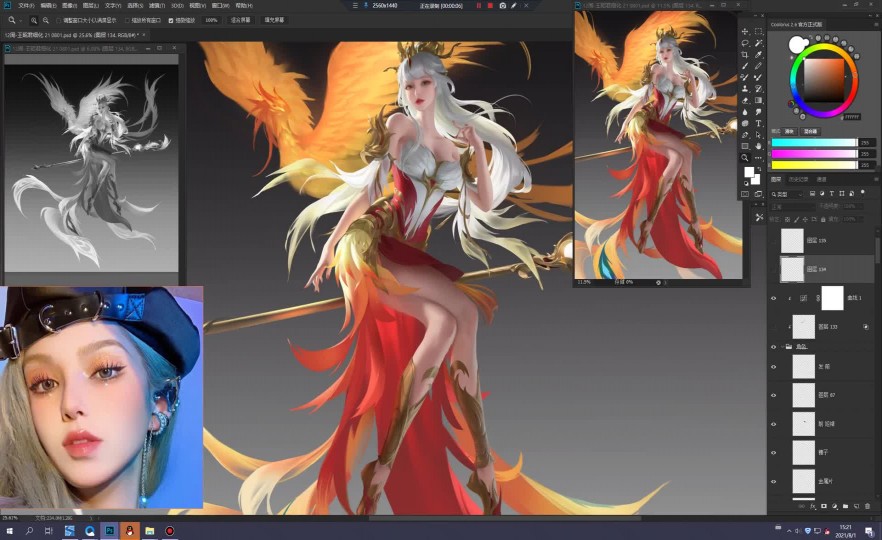Select the Type (T) tool in toolbox

758,123
